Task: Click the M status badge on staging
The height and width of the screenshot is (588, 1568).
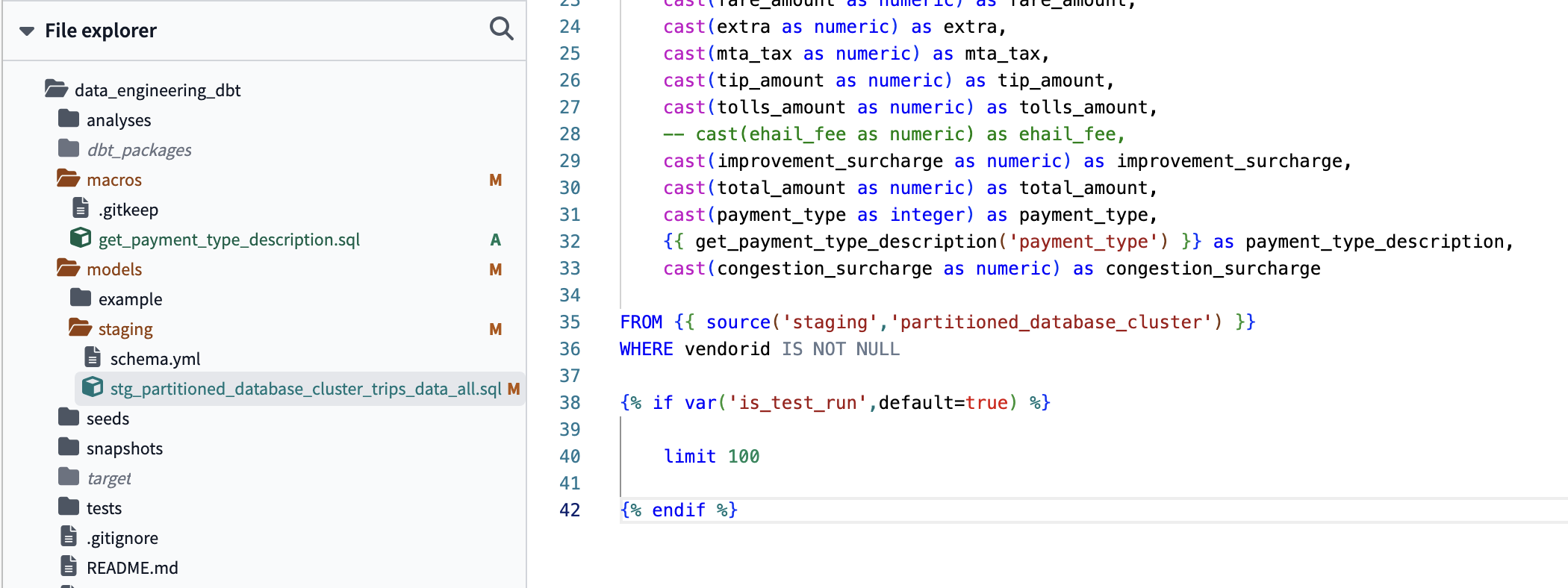Action: click(496, 329)
